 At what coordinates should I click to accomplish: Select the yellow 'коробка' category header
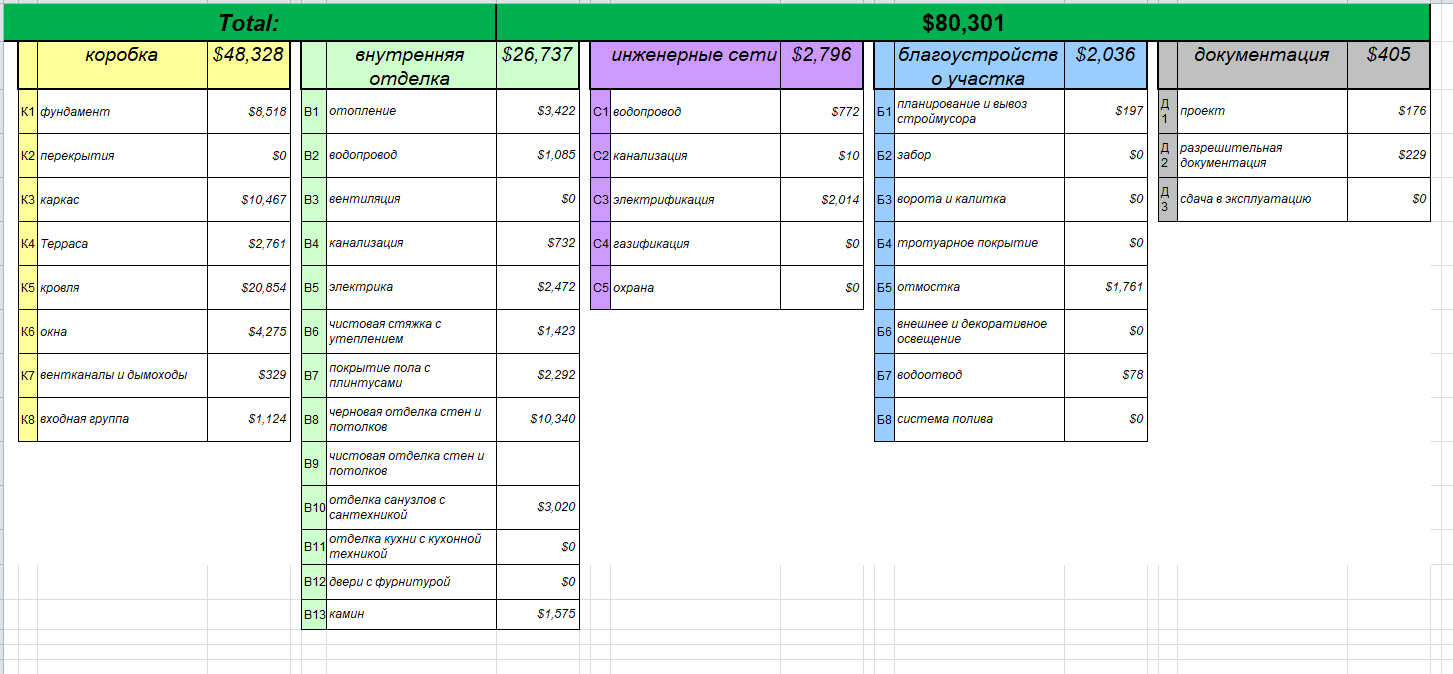[122, 65]
